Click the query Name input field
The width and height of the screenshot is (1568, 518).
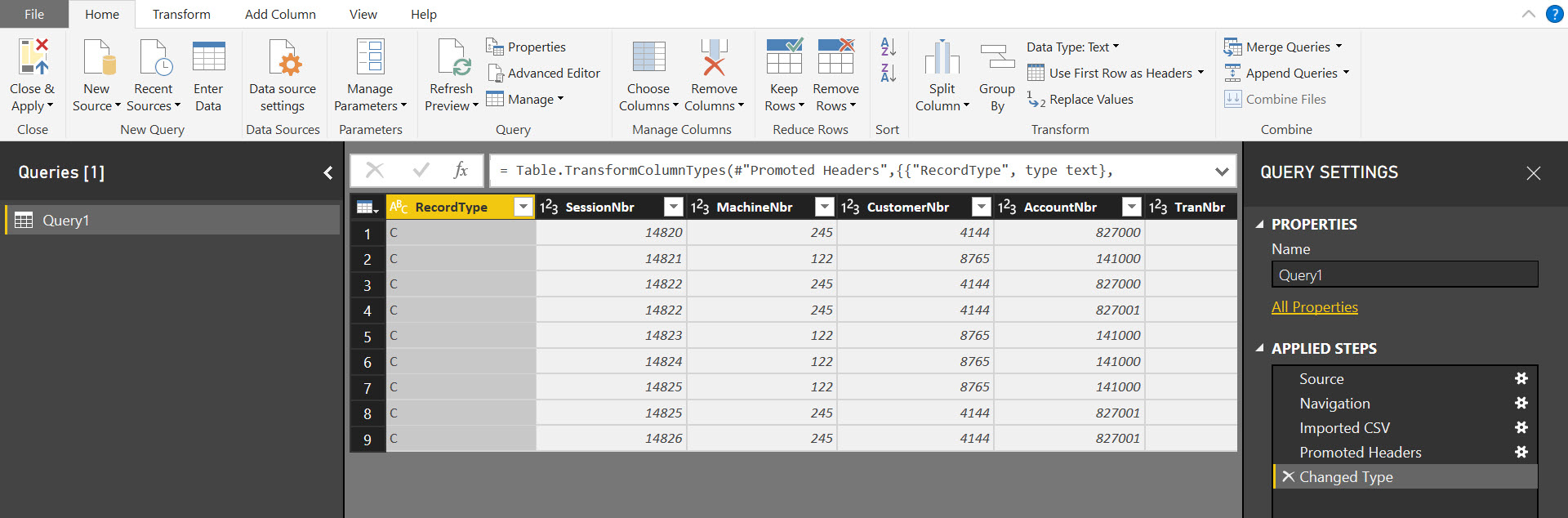coord(1405,275)
